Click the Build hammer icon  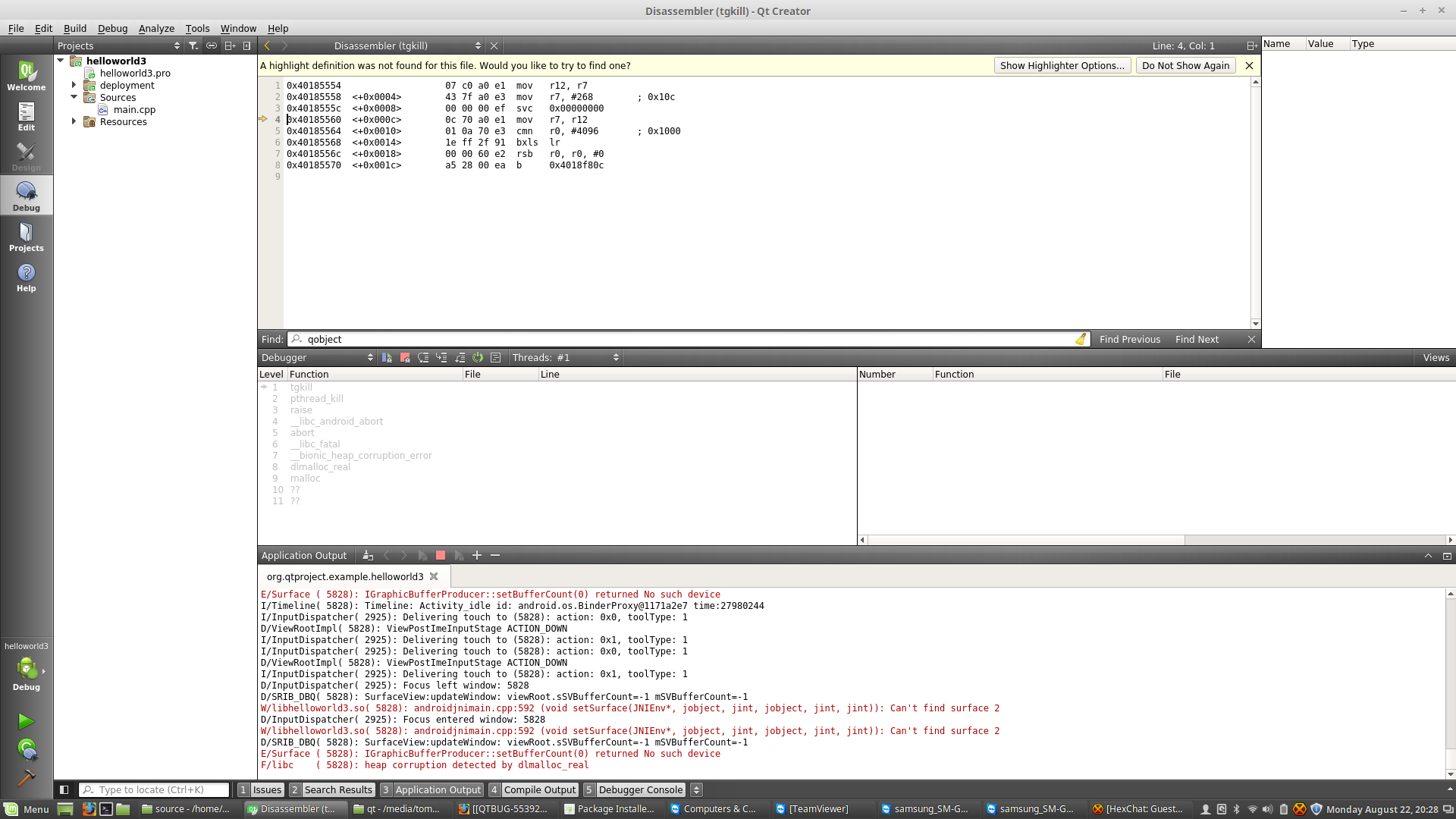point(26,778)
